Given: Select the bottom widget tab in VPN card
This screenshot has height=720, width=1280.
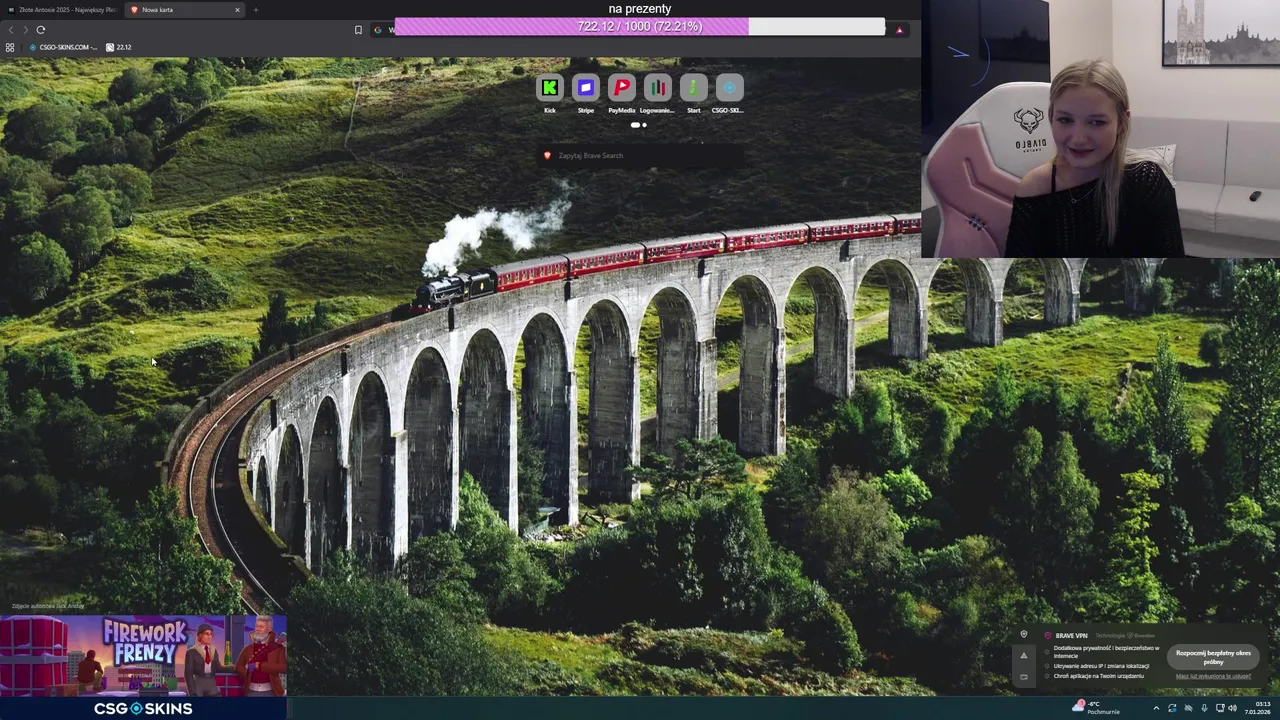Looking at the screenshot, I should (1023, 677).
